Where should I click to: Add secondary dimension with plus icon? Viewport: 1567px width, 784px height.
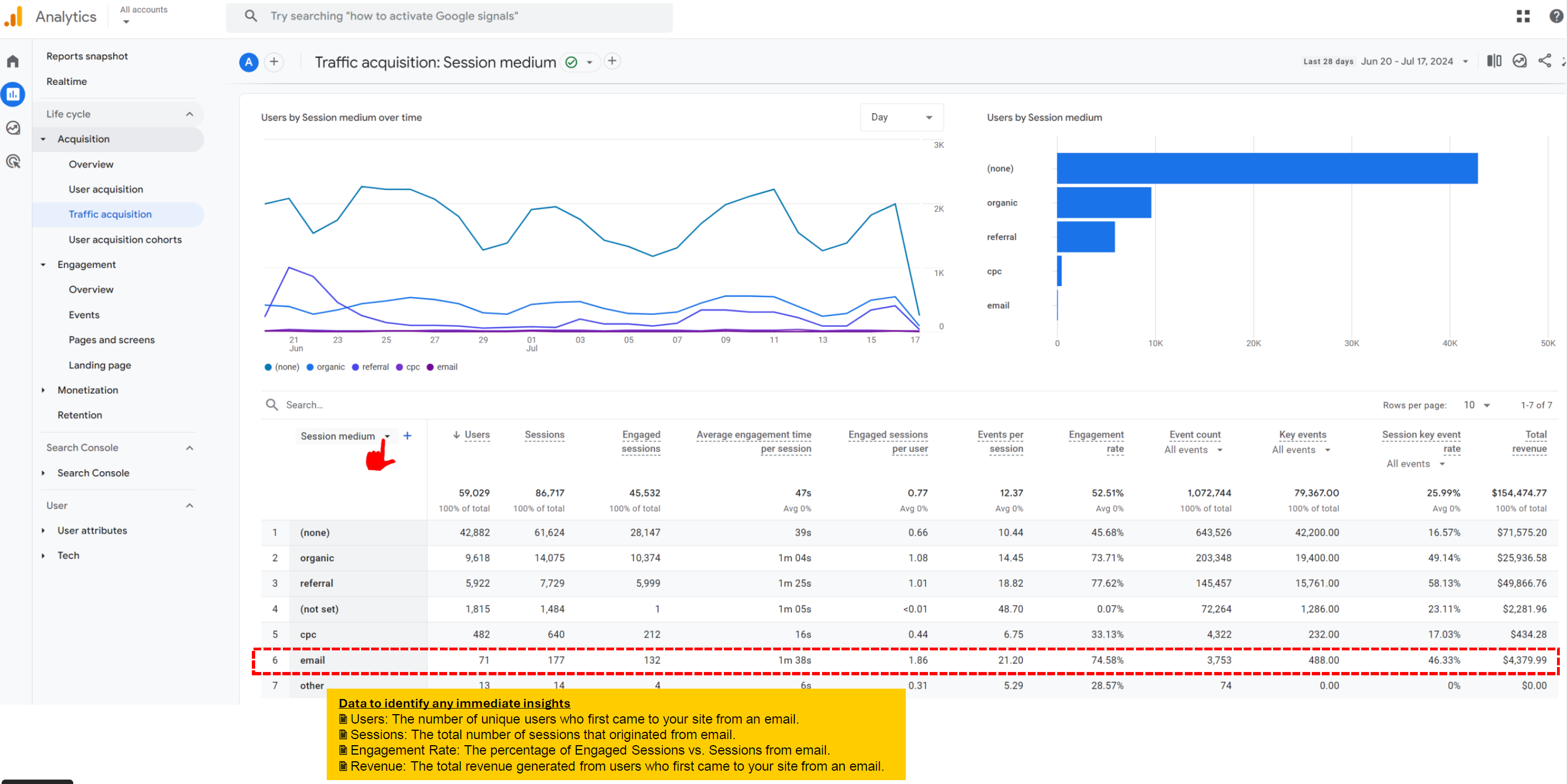click(408, 435)
